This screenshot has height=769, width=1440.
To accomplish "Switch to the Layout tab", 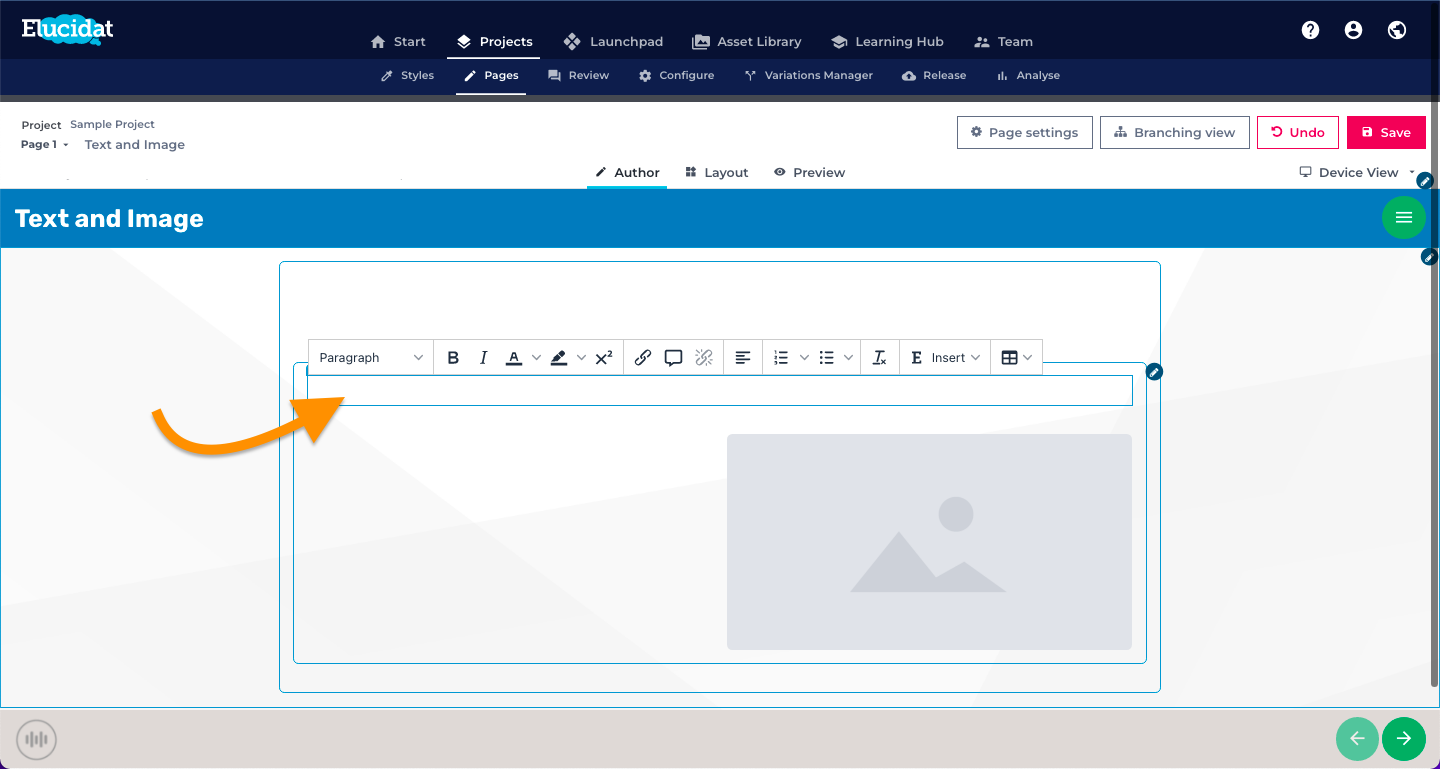I will tap(717, 172).
